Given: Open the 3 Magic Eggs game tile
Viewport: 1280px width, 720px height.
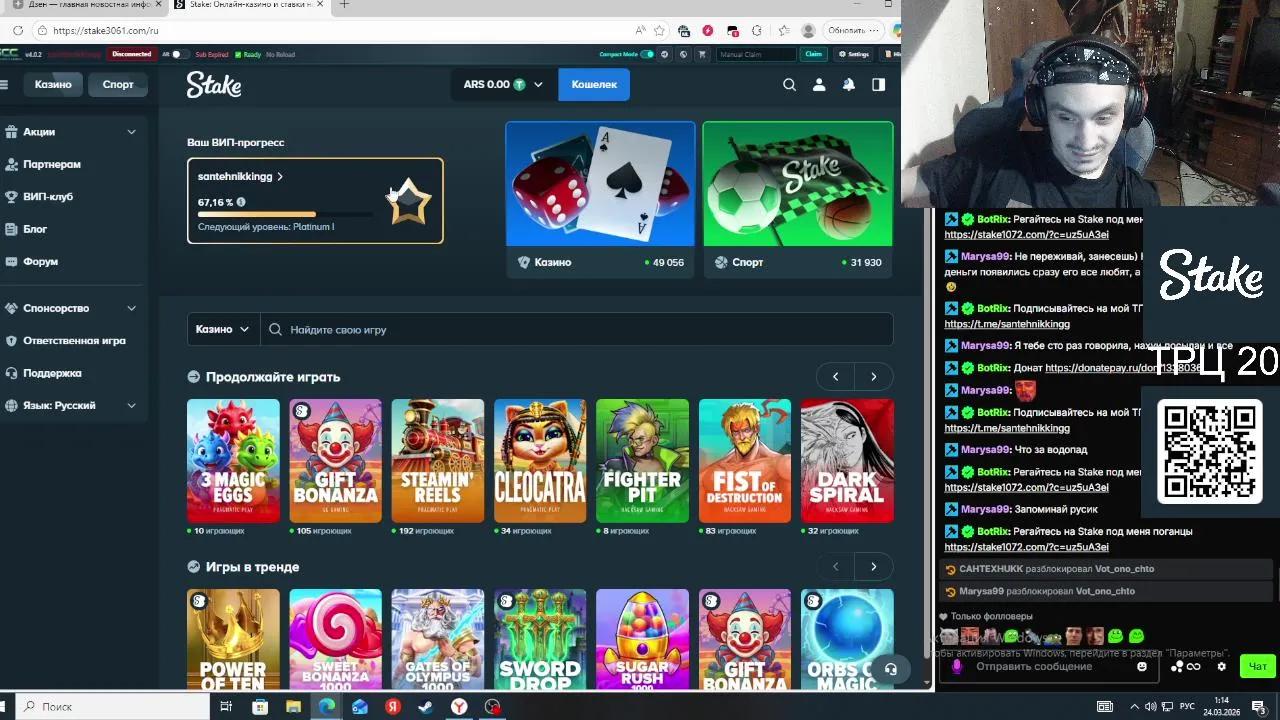Looking at the screenshot, I should [x=233, y=461].
